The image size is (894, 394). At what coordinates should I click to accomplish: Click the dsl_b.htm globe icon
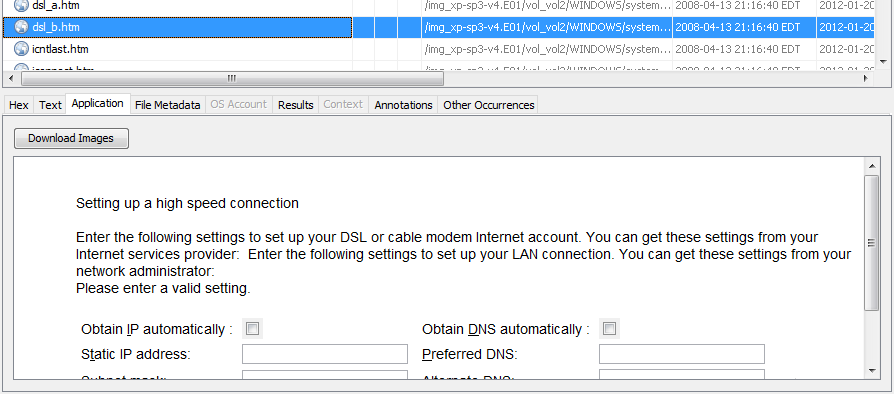click(21, 27)
